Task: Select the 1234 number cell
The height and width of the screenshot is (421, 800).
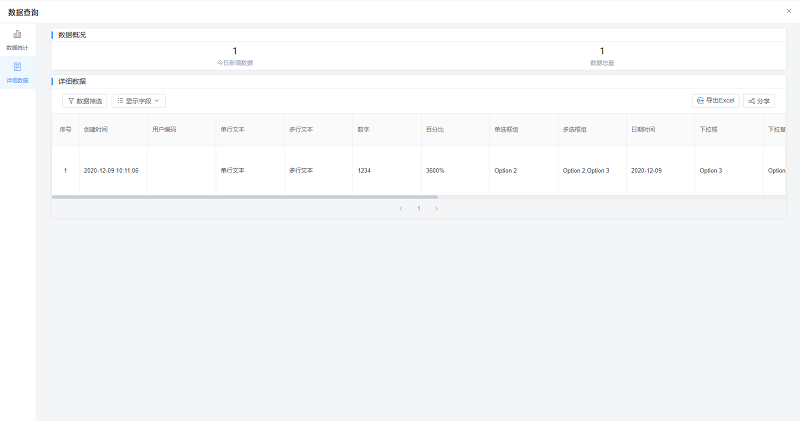Action: 363,171
